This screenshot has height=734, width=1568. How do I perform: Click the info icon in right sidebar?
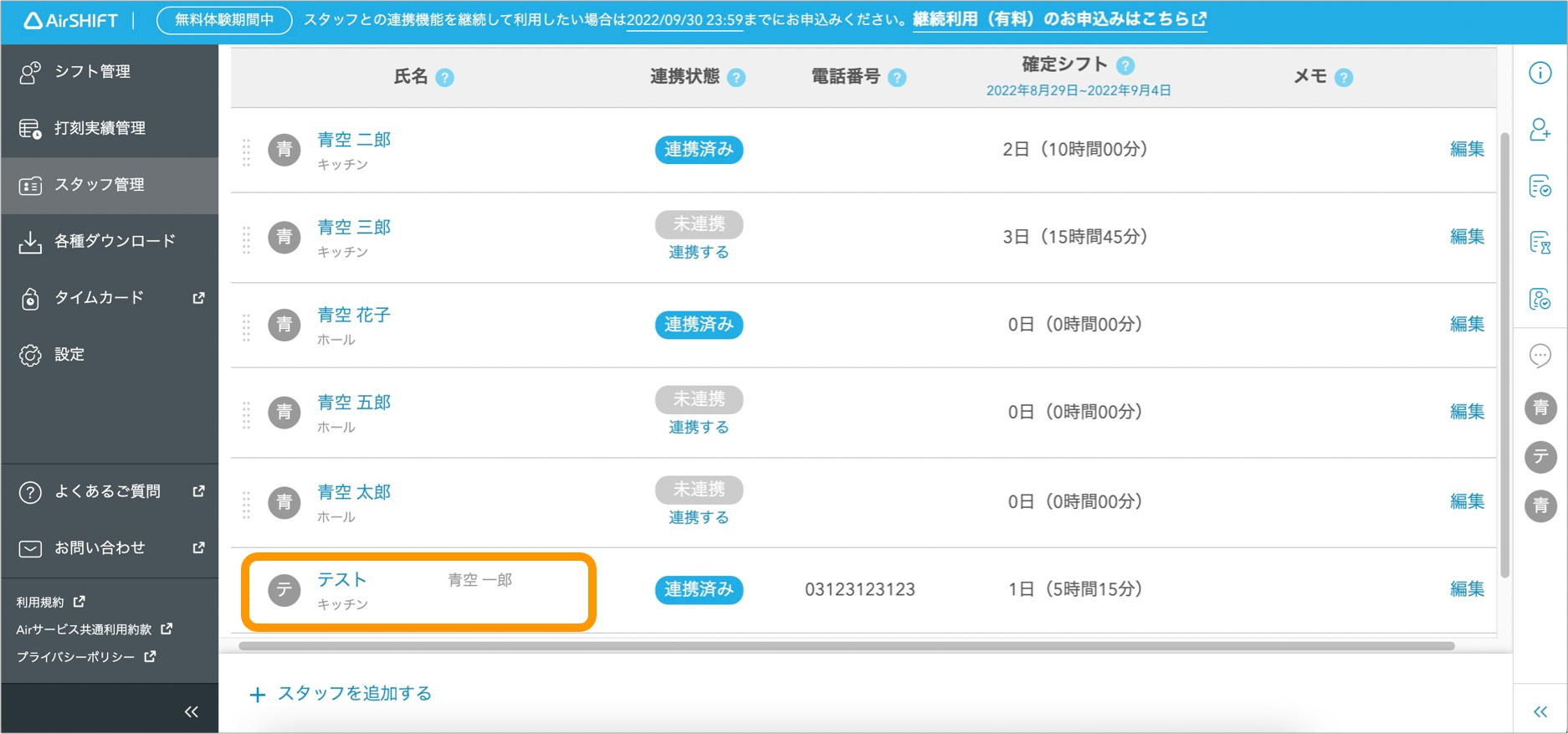[1540, 73]
